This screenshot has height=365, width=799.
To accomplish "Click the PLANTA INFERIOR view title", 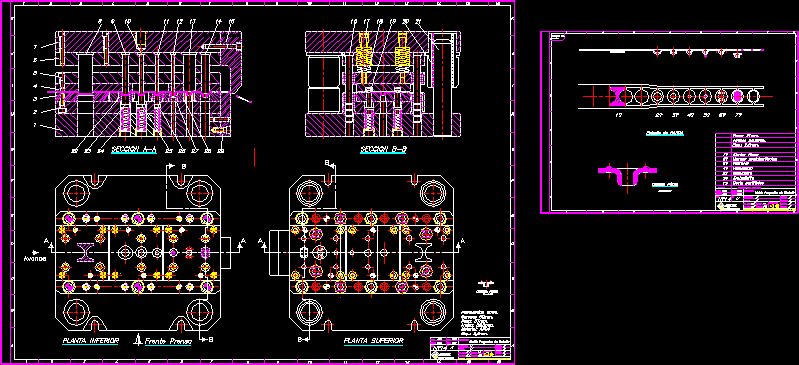I will click(x=91, y=341).
